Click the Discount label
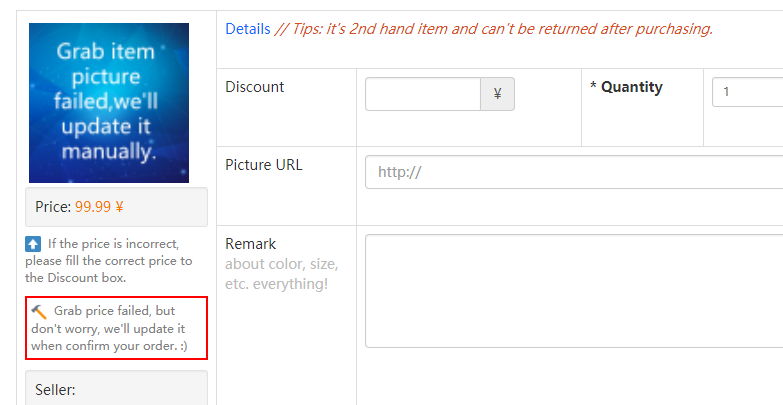Screen dimensions: 783x405 (x=255, y=87)
